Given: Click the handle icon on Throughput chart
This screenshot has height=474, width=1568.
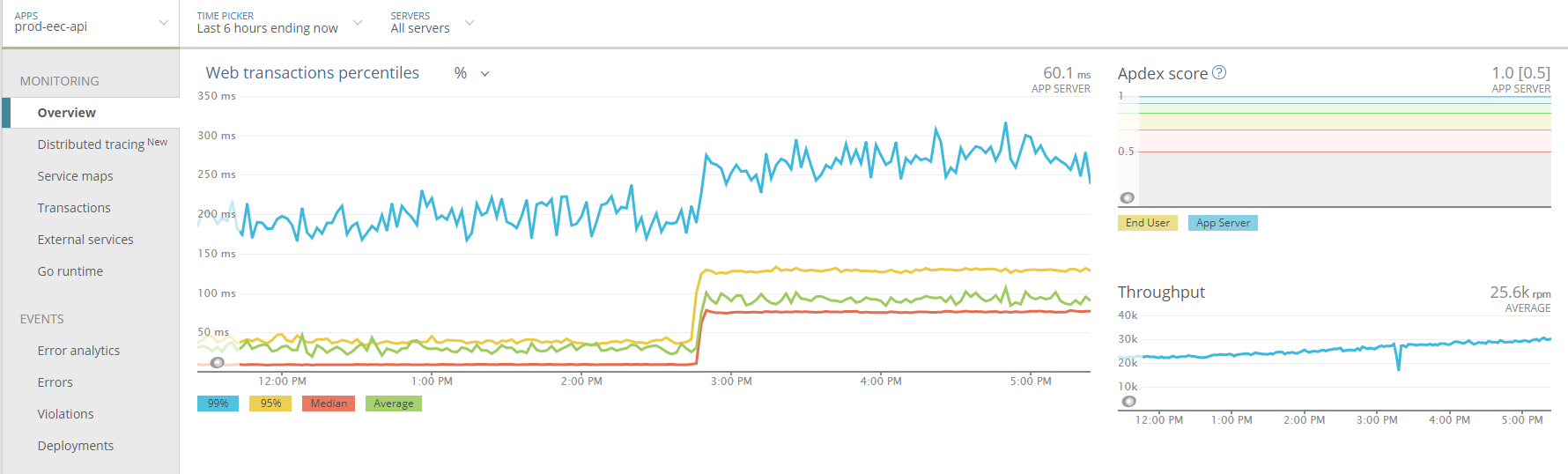Looking at the screenshot, I should pyautogui.click(x=1128, y=402).
